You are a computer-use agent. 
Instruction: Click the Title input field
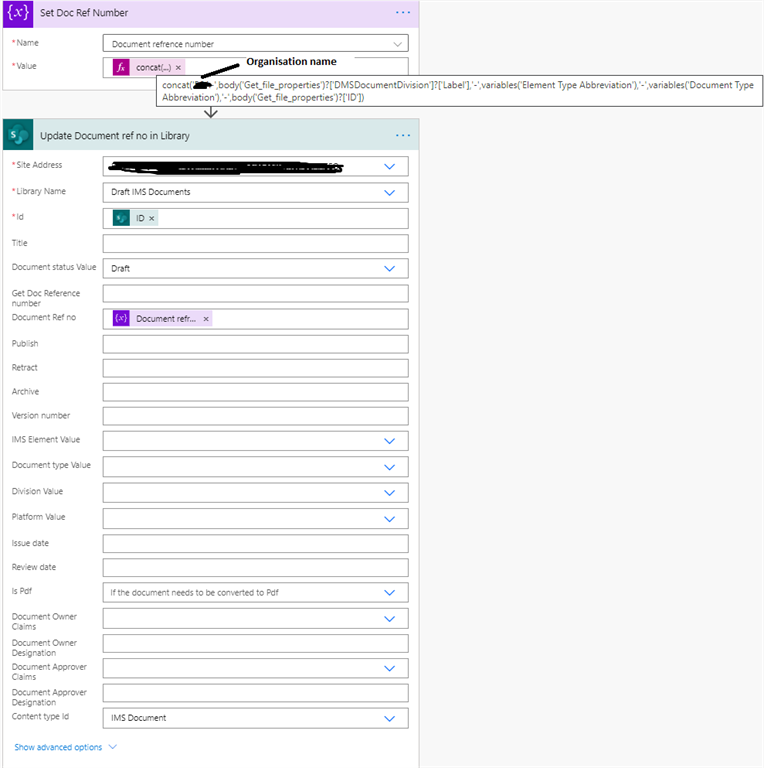[x=256, y=243]
